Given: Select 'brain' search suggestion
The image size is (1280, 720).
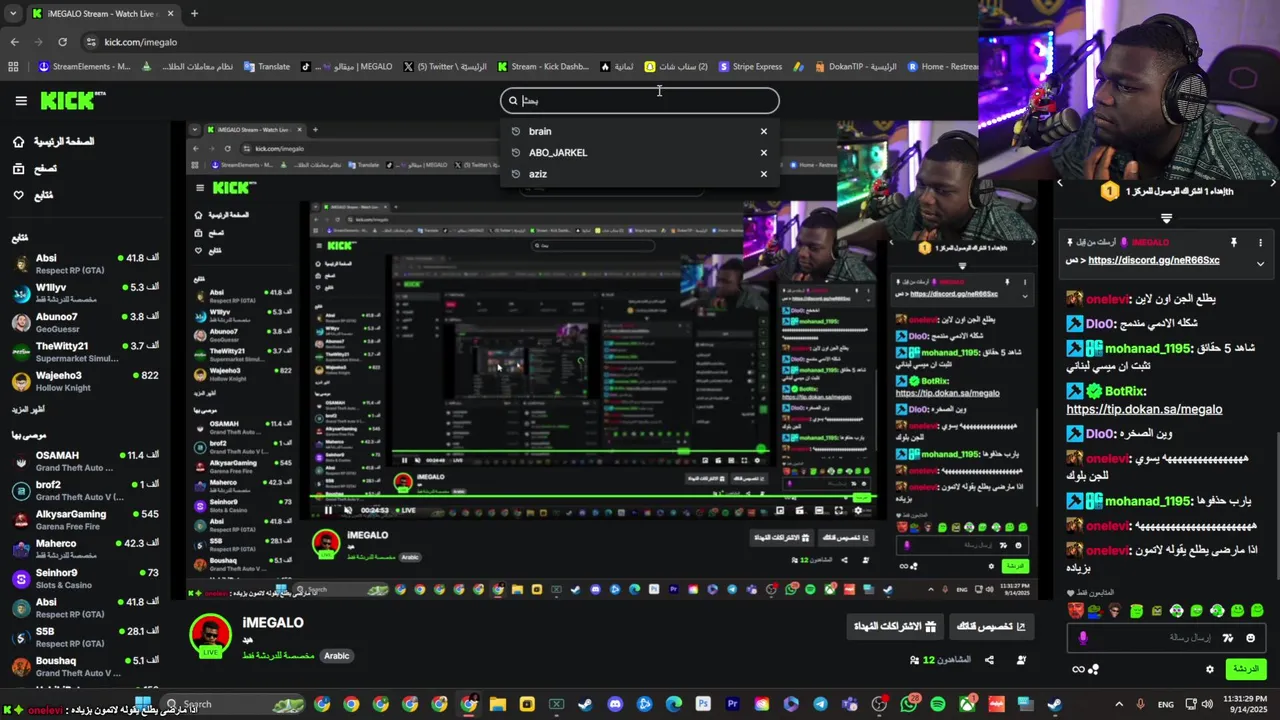Looking at the screenshot, I should click(x=640, y=131).
